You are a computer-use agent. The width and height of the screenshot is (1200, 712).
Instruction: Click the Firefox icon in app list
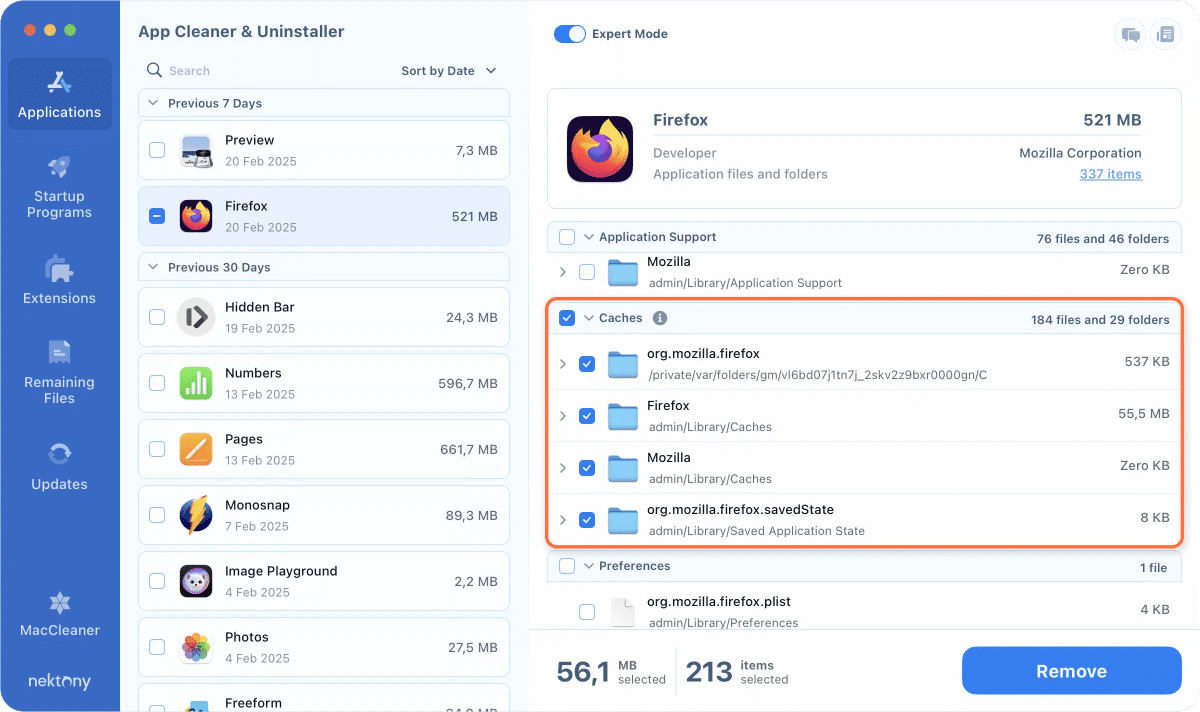196,216
